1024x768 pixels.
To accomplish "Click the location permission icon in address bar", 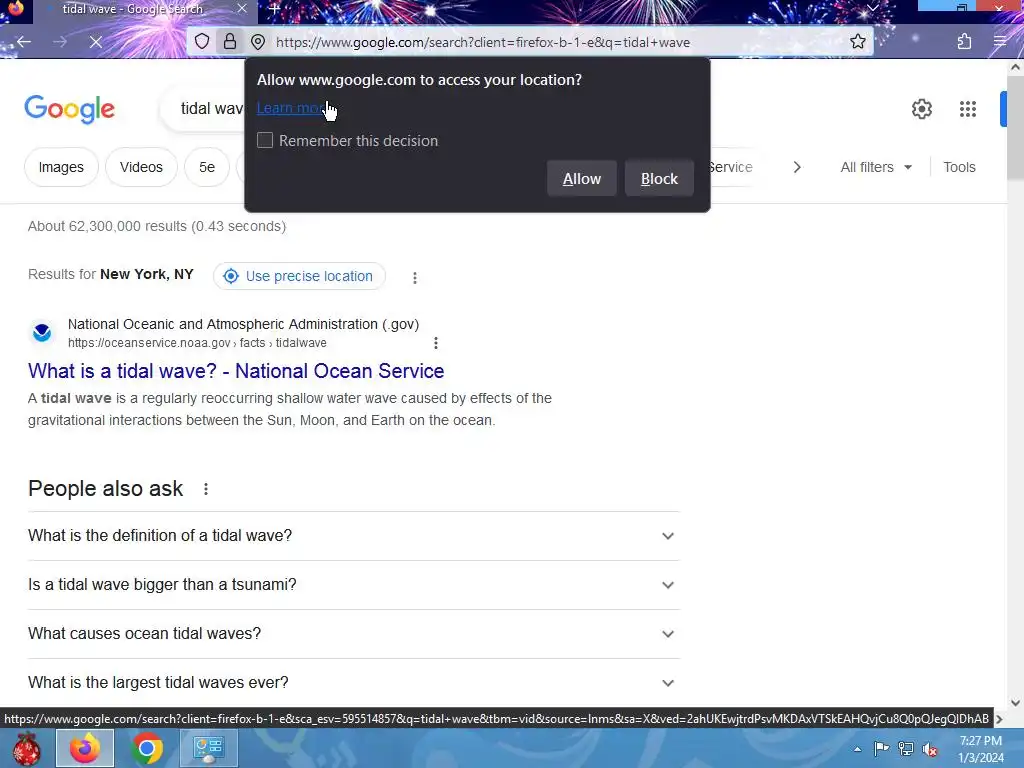I will point(258,42).
